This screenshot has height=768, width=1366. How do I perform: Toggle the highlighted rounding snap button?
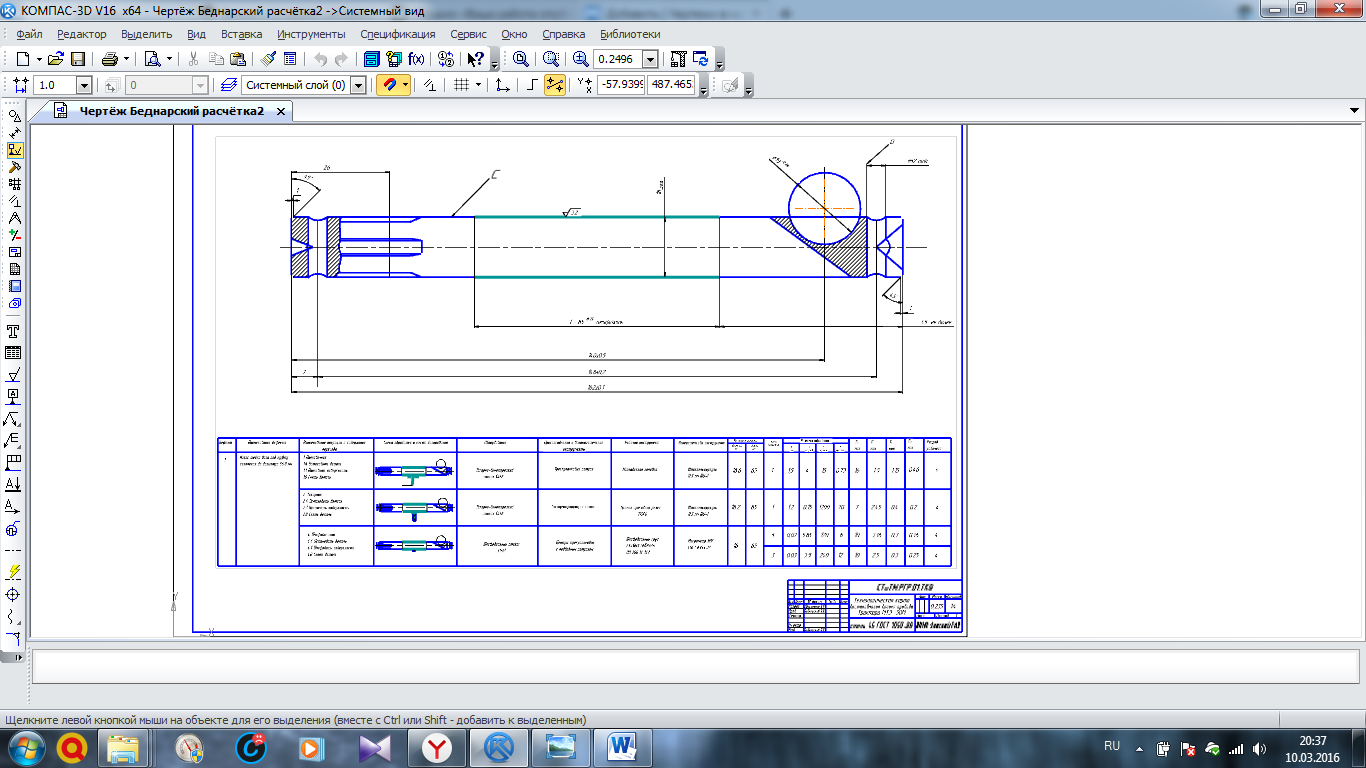(555, 85)
